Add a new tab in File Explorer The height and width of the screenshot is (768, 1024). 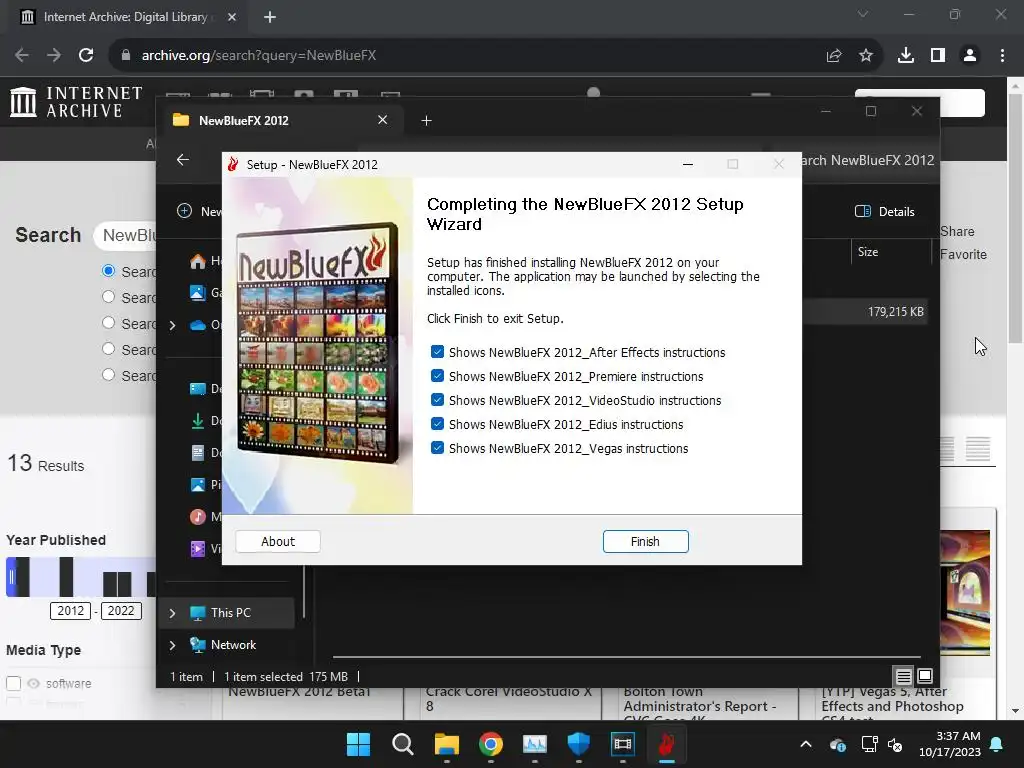tap(426, 120)
